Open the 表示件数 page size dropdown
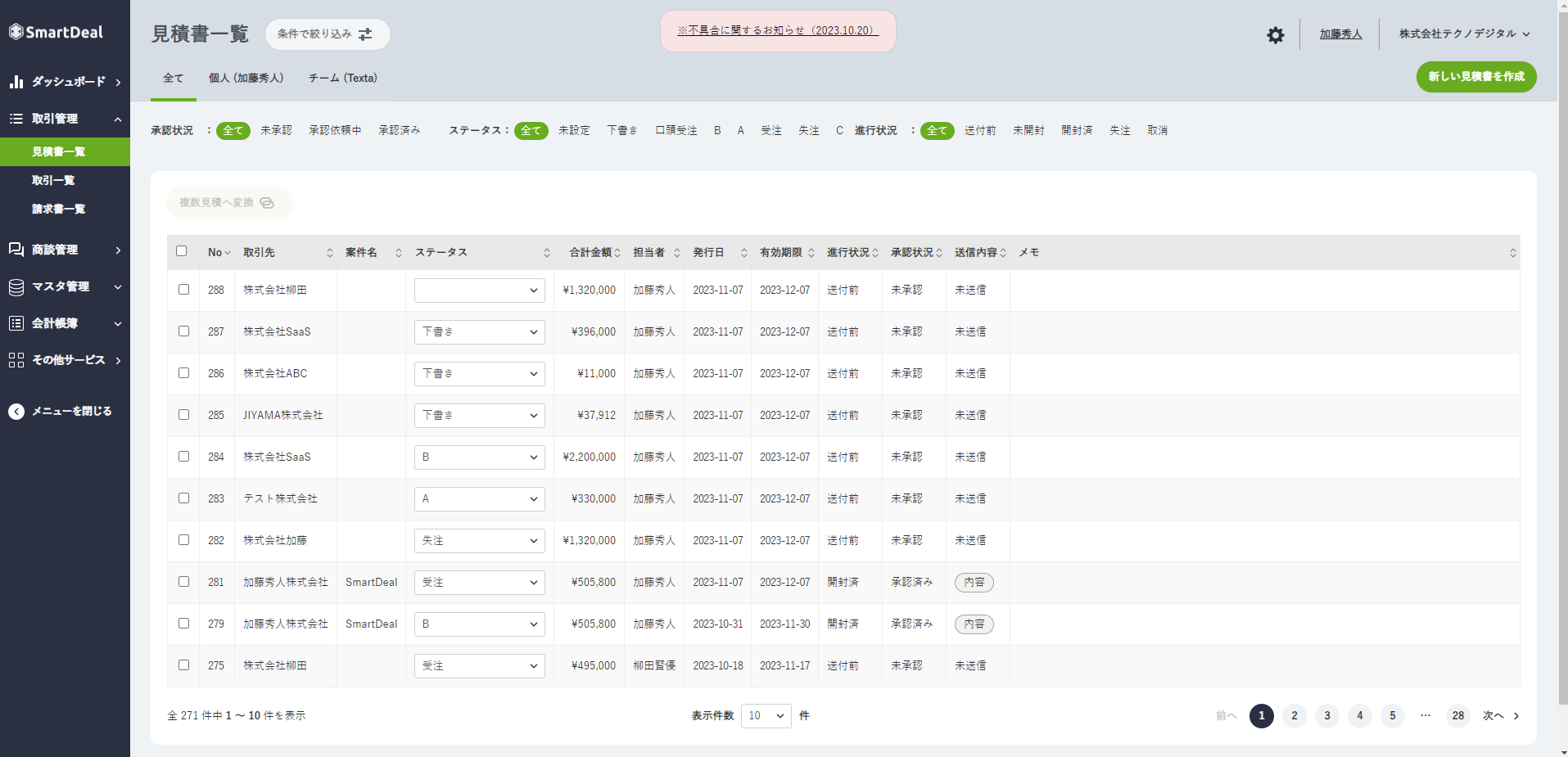Image resolution: width=1568 pixels, height=757 pixels. 765,715
